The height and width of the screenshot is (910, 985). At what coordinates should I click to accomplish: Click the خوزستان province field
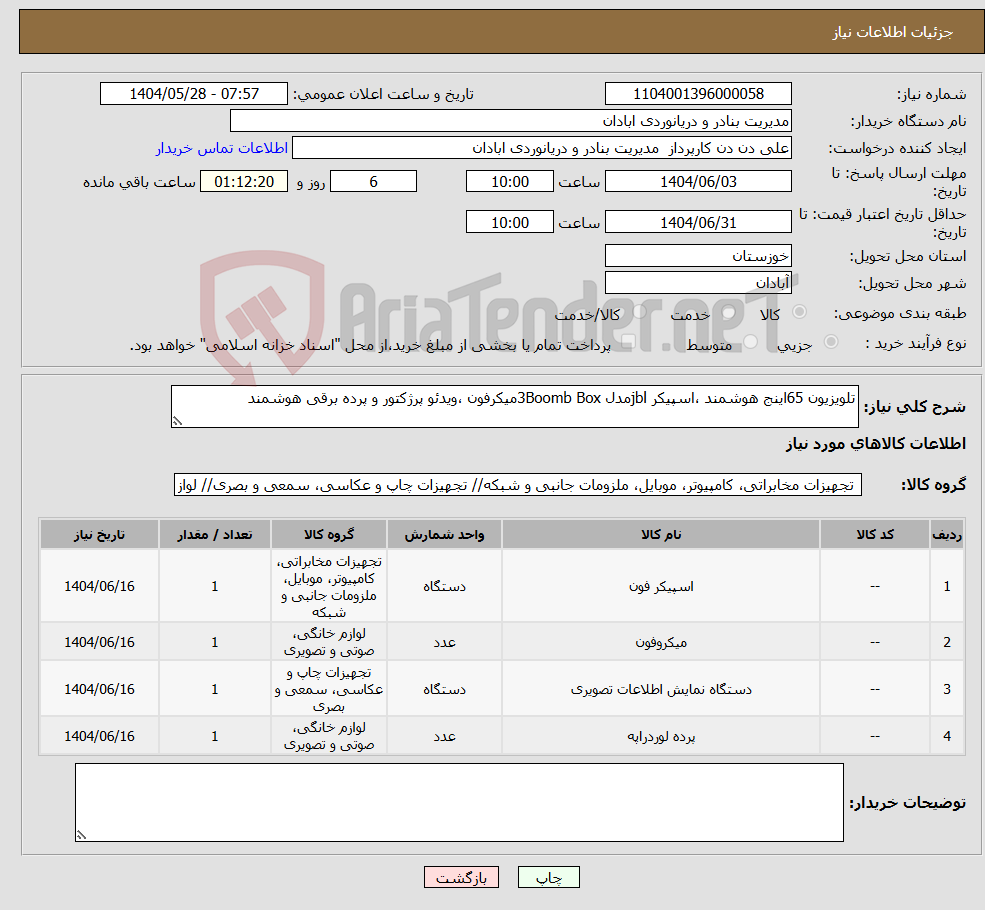click(x=697, y=255)
